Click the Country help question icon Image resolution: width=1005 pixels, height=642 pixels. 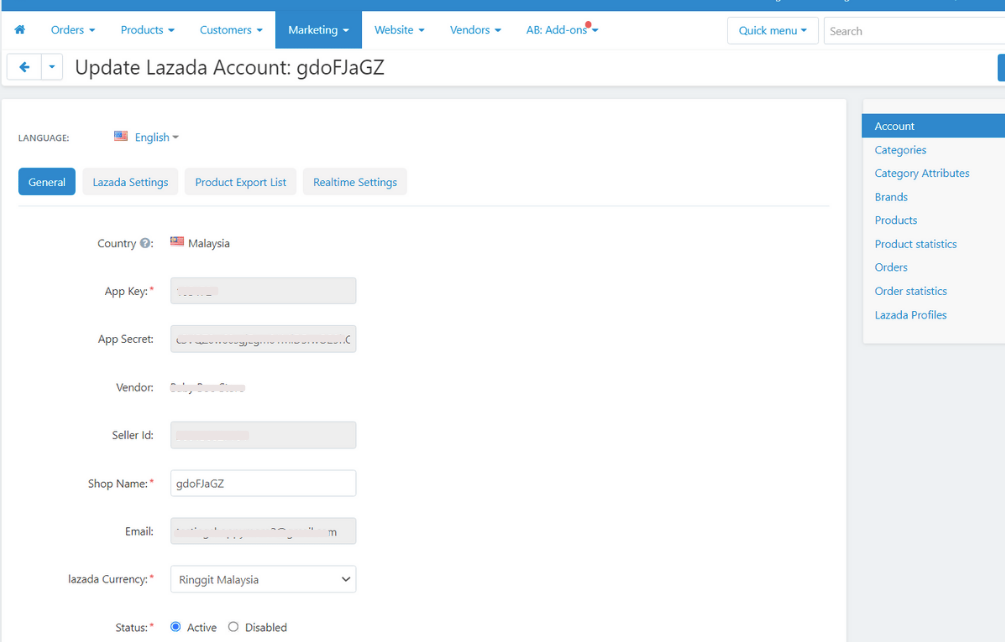[145, 243]
